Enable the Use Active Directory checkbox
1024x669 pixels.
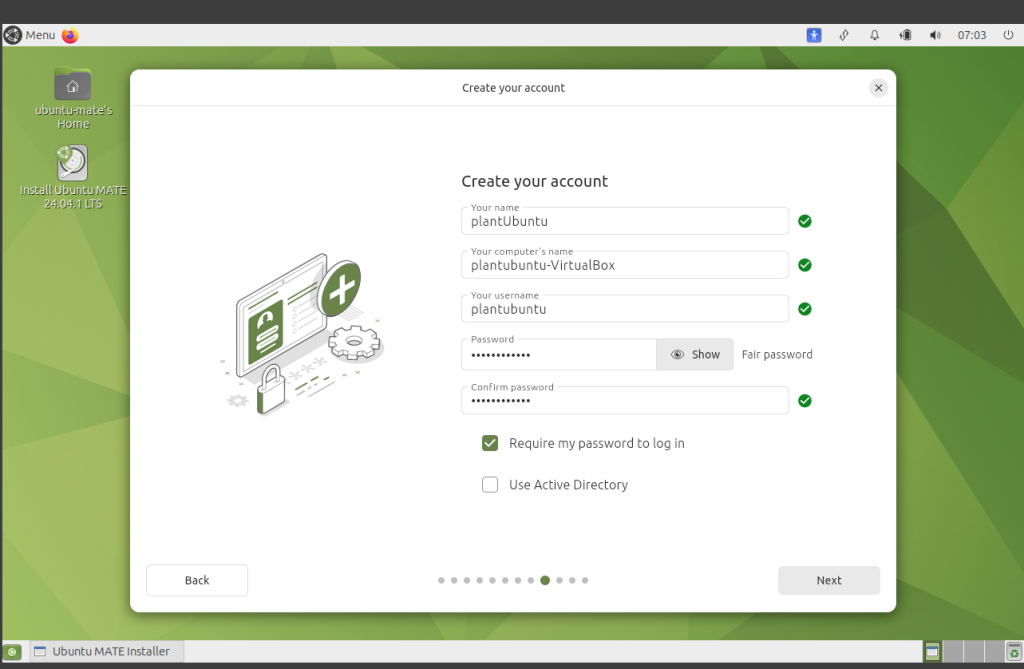[490, 485]
